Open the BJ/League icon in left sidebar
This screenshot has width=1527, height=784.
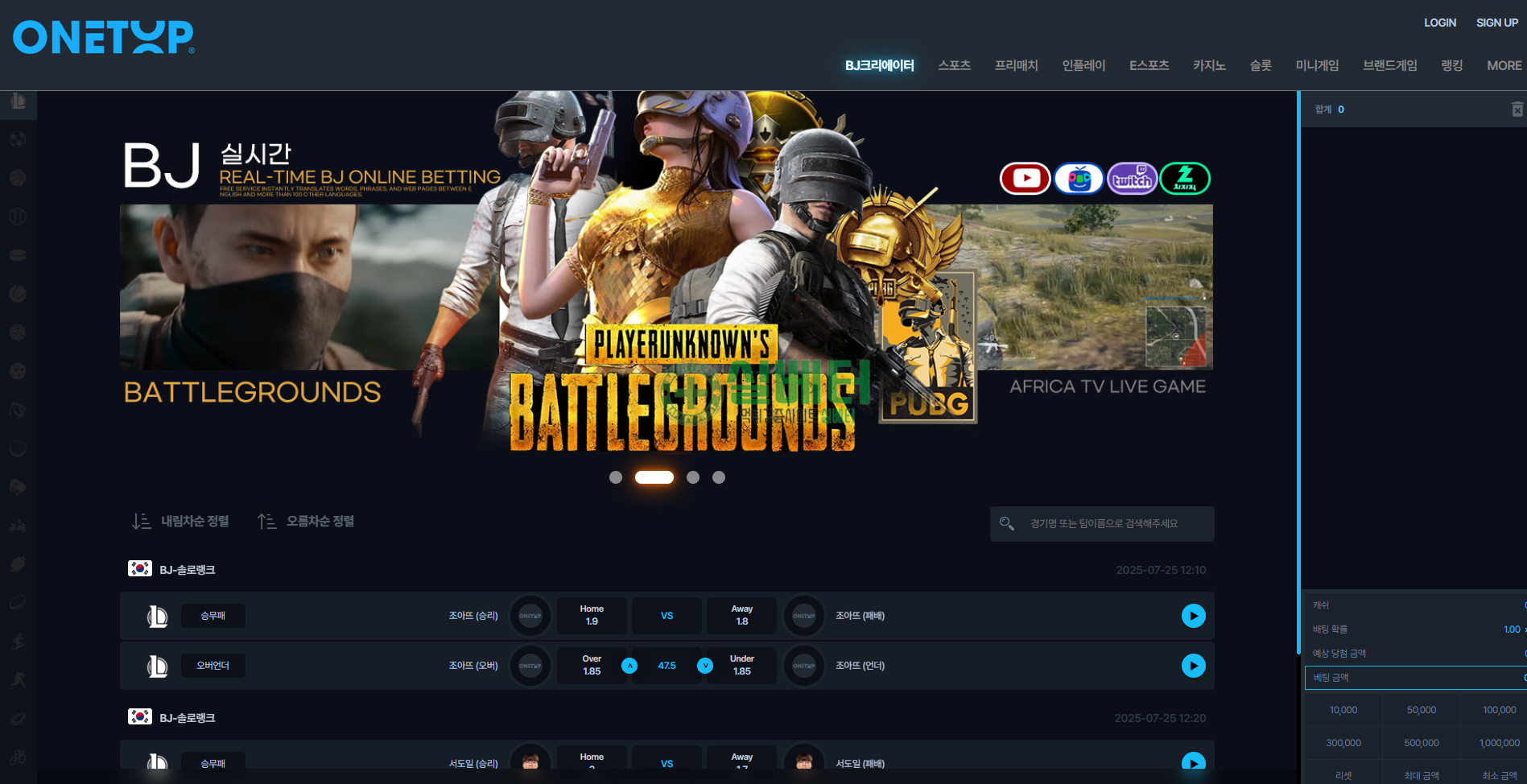click(18, 101)
